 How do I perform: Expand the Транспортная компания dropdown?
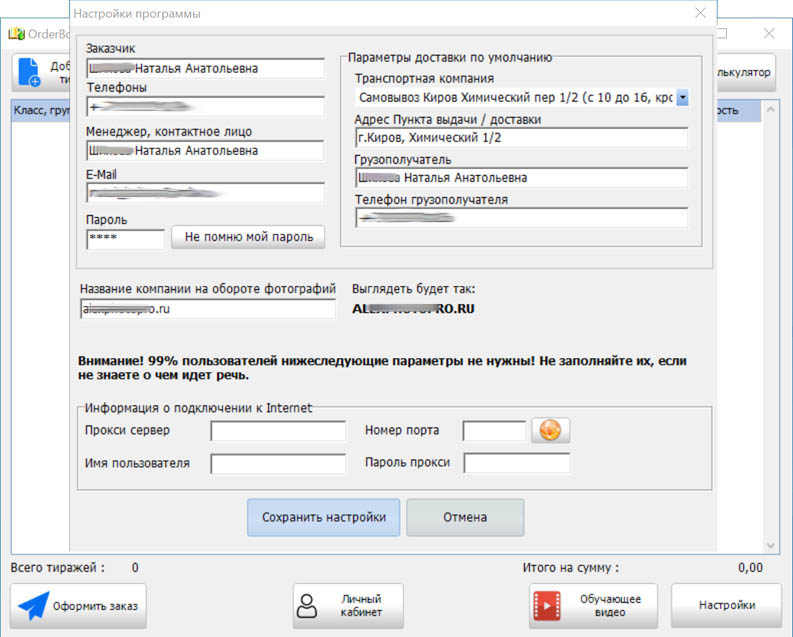click(x=682, y=98)
